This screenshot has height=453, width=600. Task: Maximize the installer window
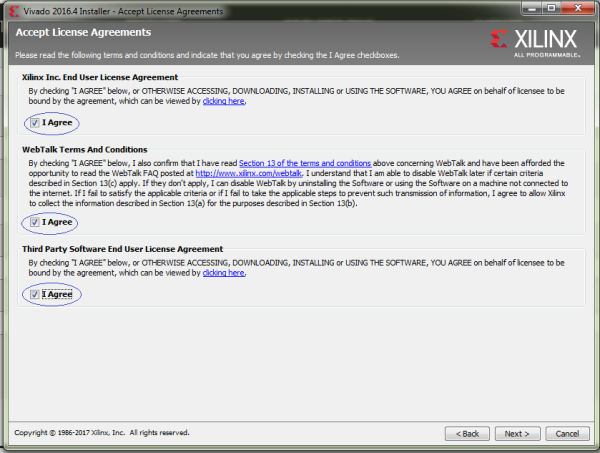click(551, 8)
